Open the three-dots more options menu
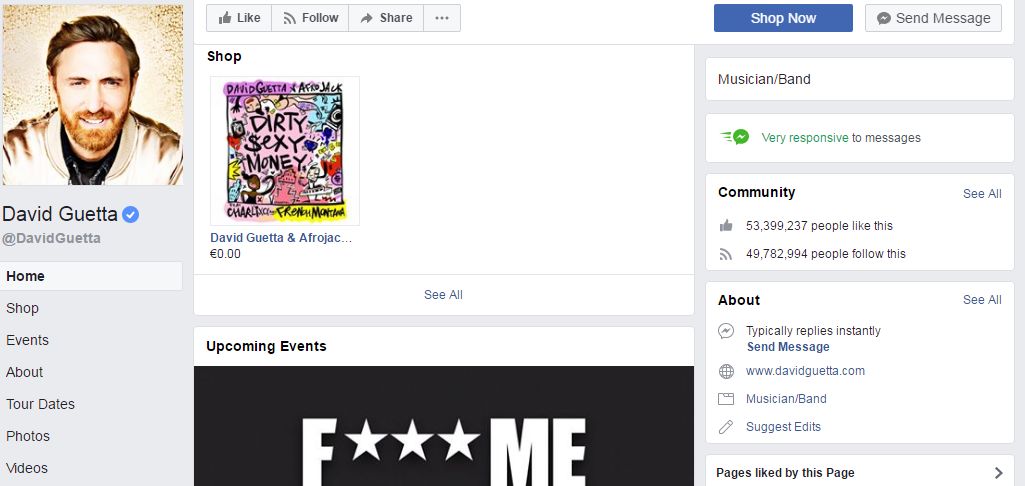The height and width of the screenshot is (486, 1025). tap(442, 18)
